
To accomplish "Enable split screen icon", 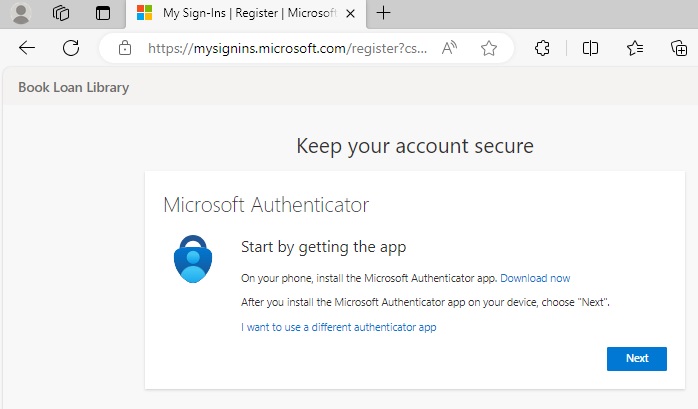I will tap(590, 48).
